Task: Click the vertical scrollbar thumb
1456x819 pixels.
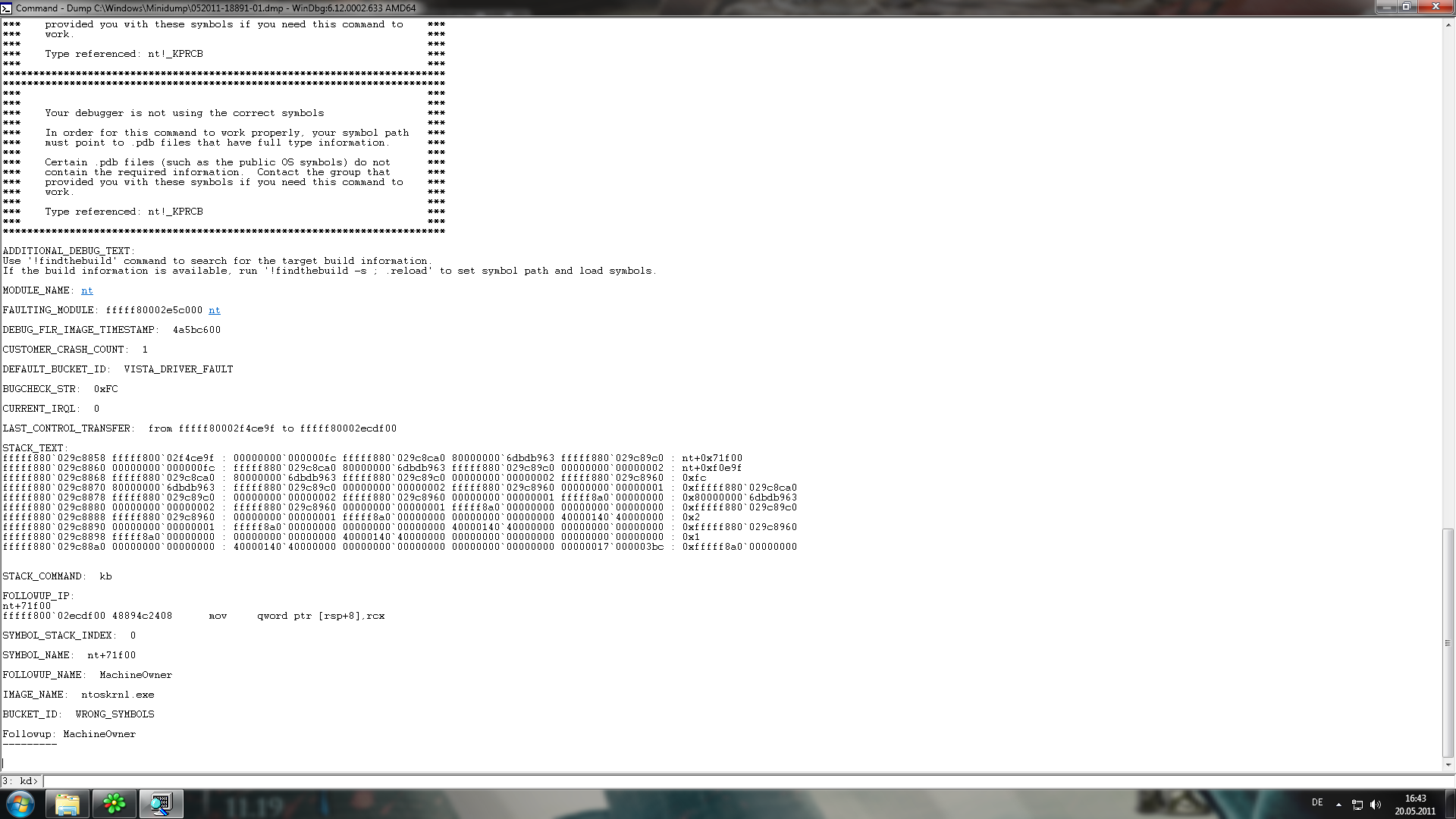Action: coord(1448,643)
